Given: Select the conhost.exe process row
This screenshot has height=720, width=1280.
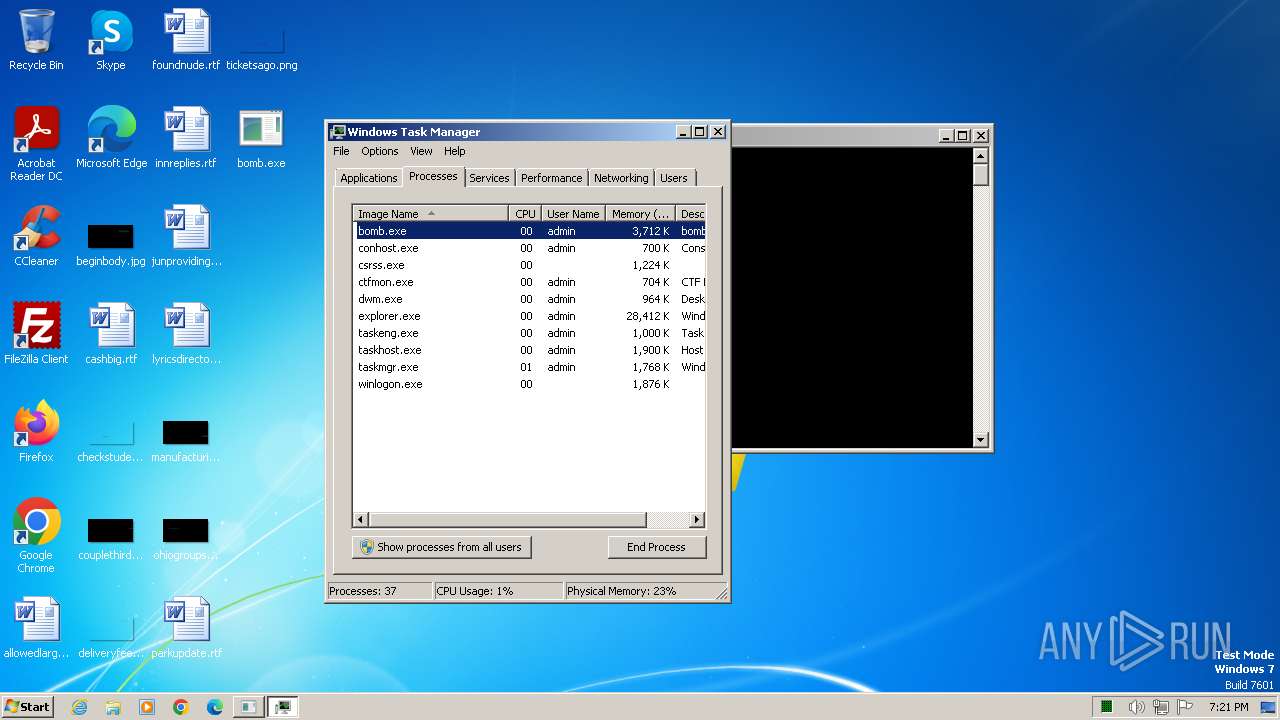Looking at the screenshot, I should pos(530,248).
